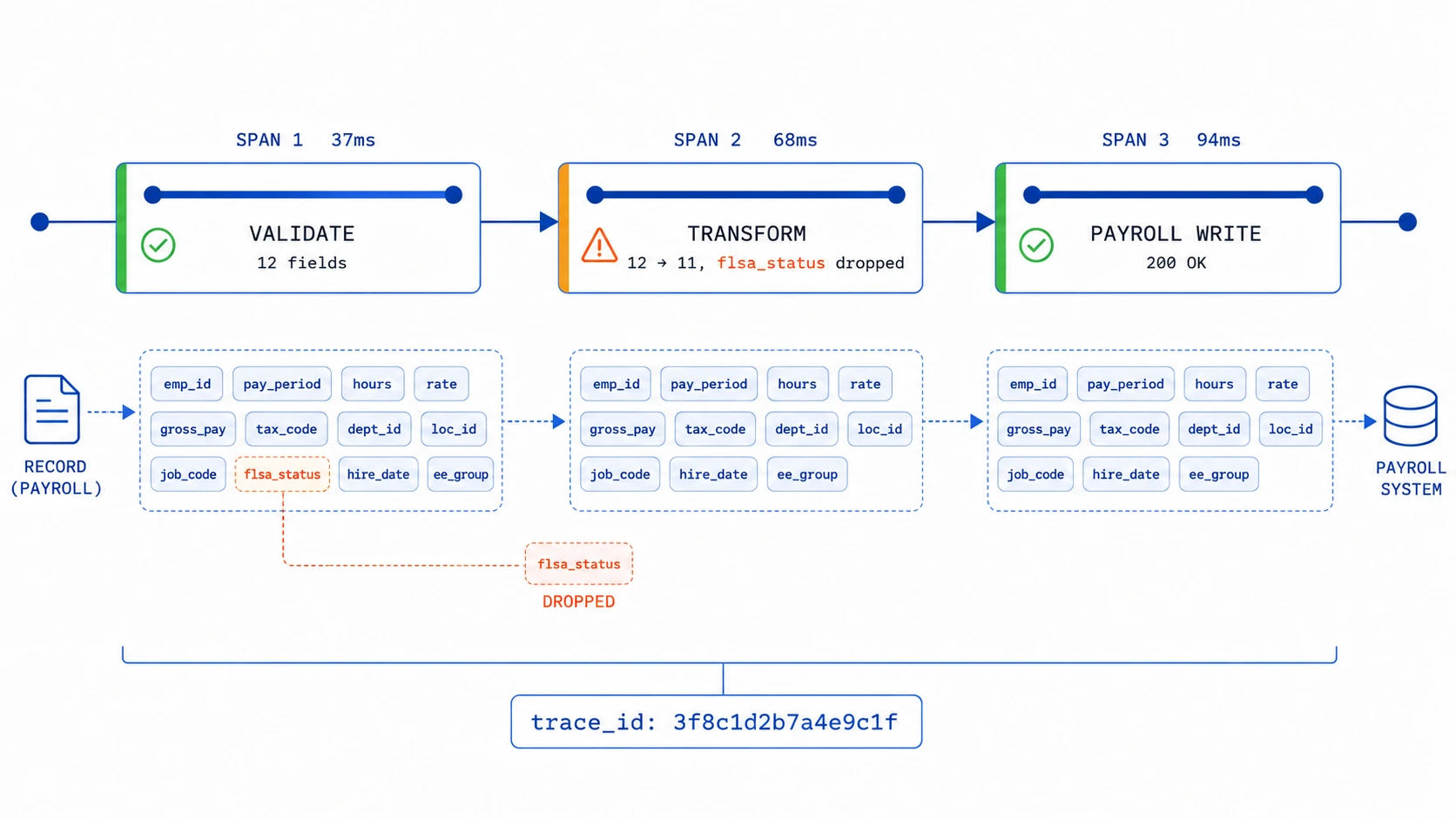Select pay_period chip in the VALIDATE field group

coord(282,384)
